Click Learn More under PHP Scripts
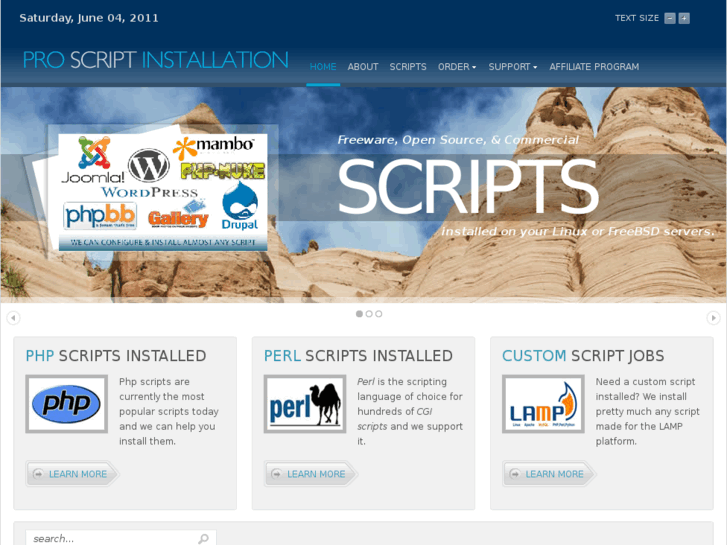The height and width of the screenshot is (545, 727). [x=72, y=474]
